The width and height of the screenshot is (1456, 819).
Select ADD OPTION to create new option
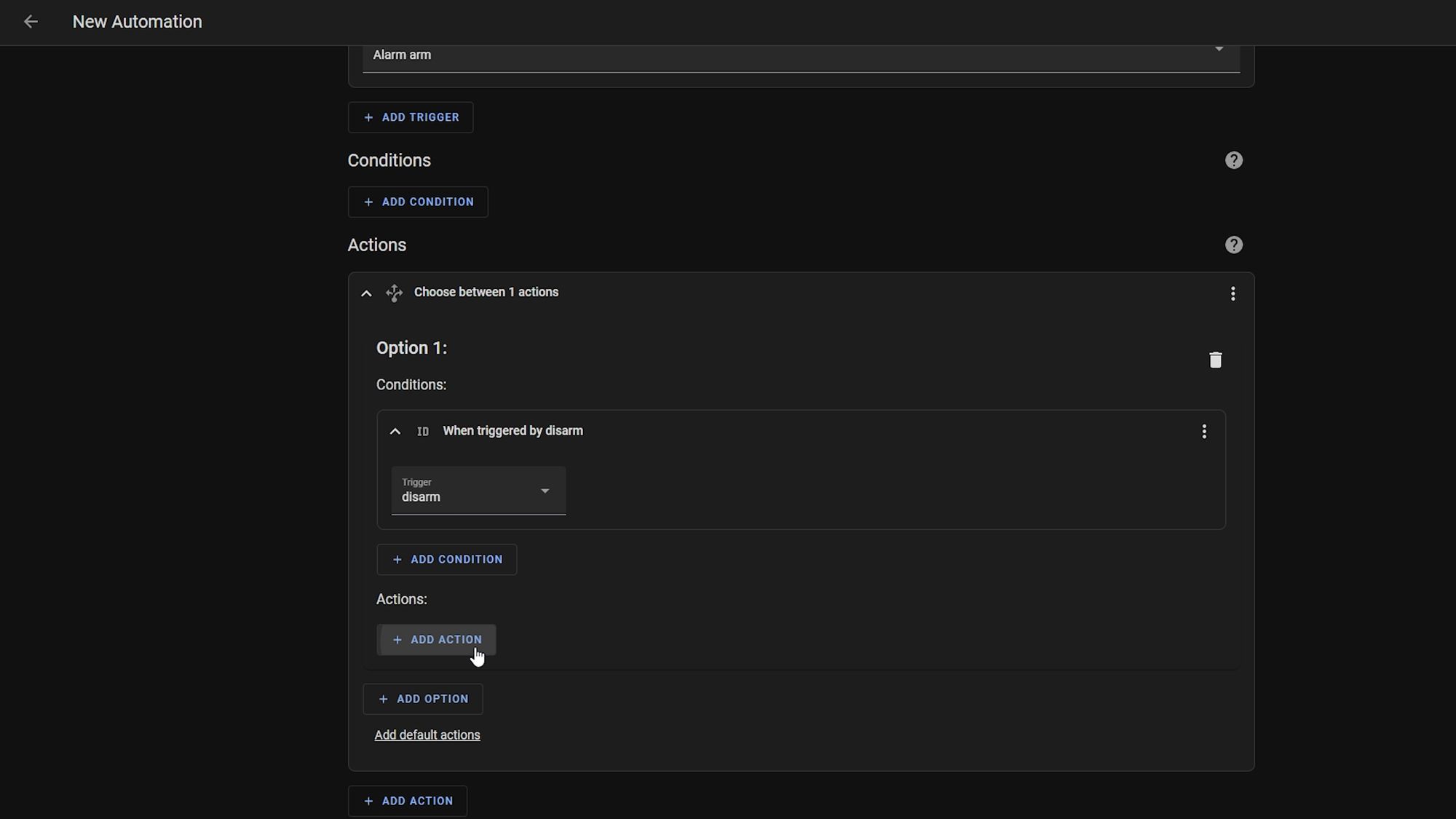click(423, 699)
